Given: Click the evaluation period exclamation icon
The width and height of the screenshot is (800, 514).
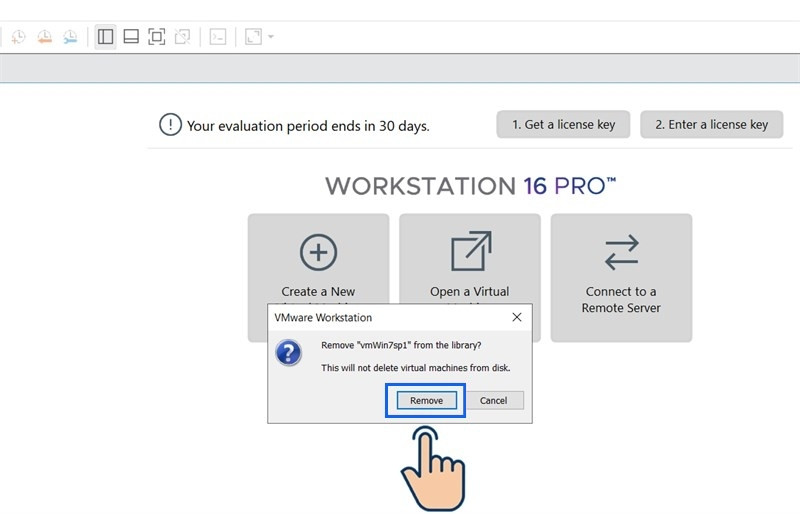Looking at the screenshot, I should [171, 125].
